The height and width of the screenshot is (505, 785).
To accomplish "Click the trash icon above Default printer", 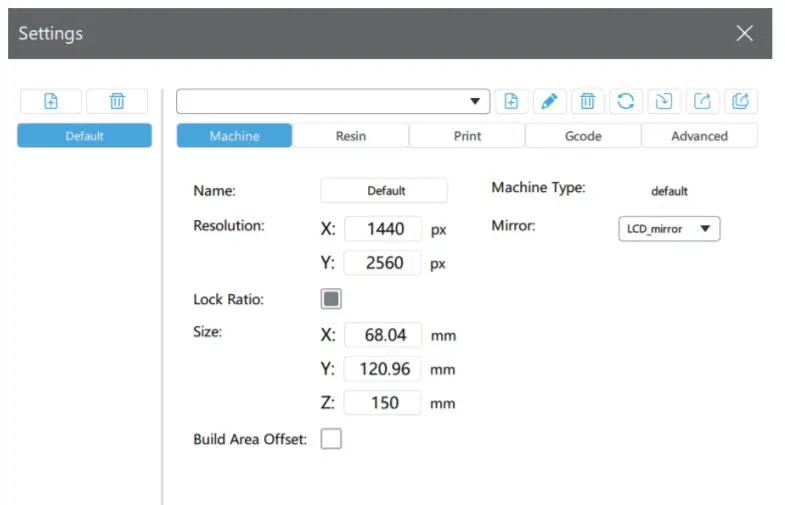I will click(117, 101).
